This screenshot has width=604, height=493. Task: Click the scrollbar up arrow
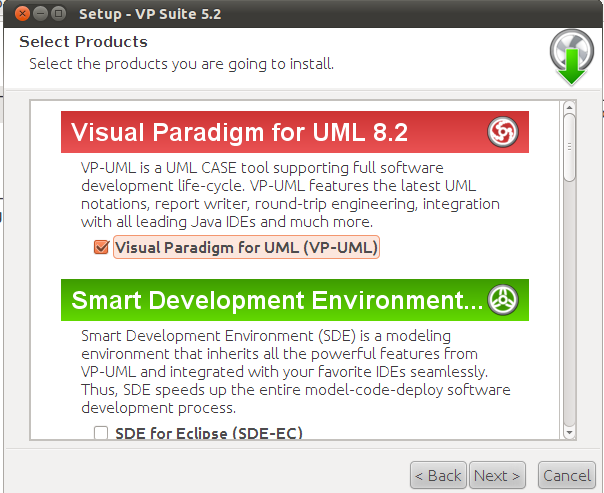pos(569,107)
